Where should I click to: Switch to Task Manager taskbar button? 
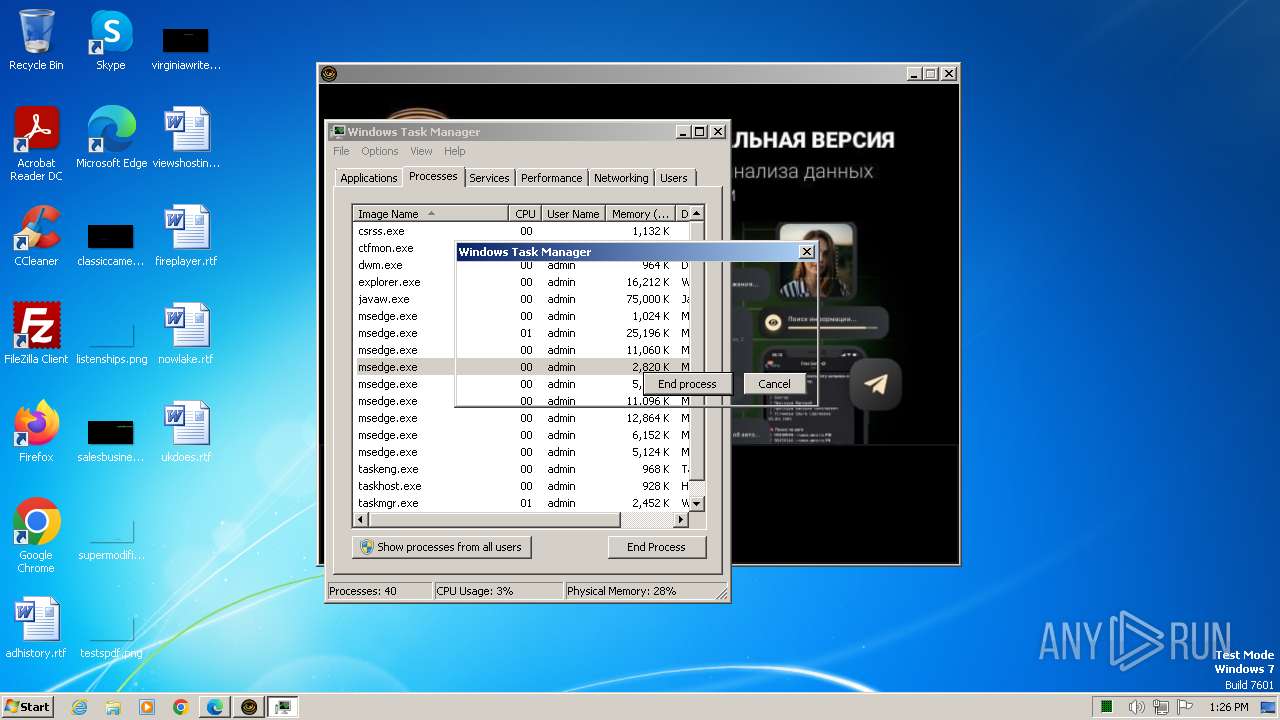point(283,707)
